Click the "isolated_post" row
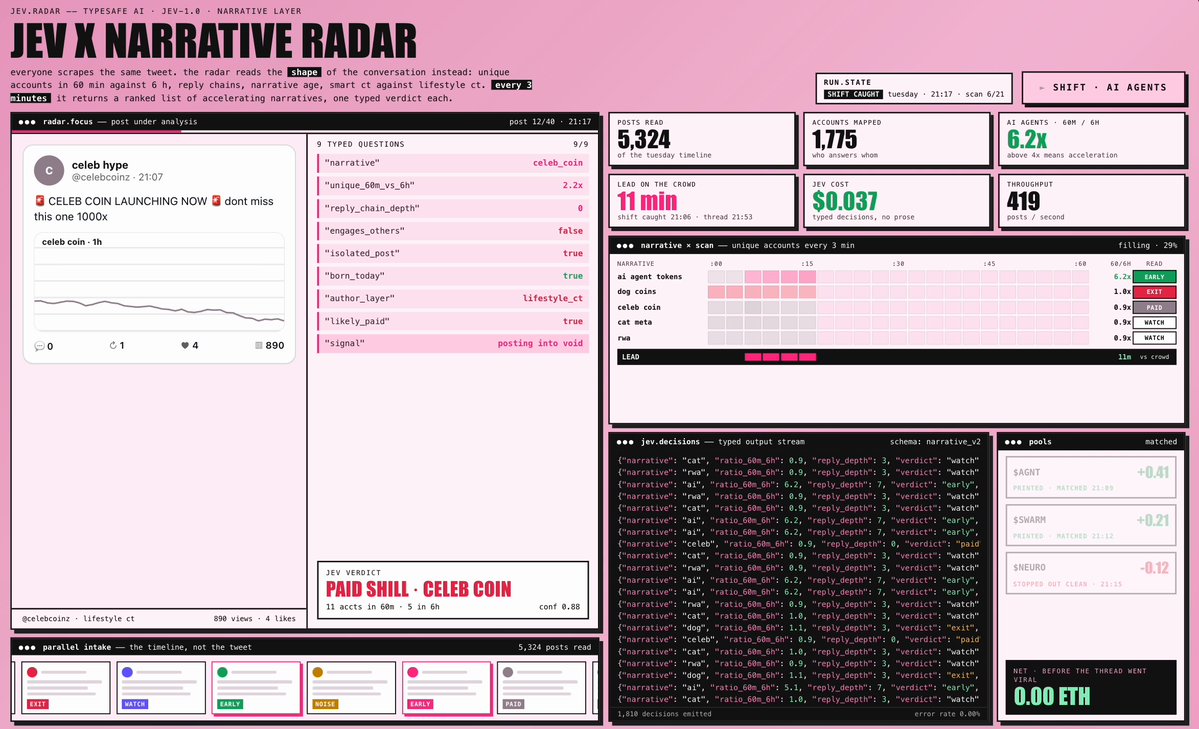1199x729 pixels. click(x=453, y=253)
